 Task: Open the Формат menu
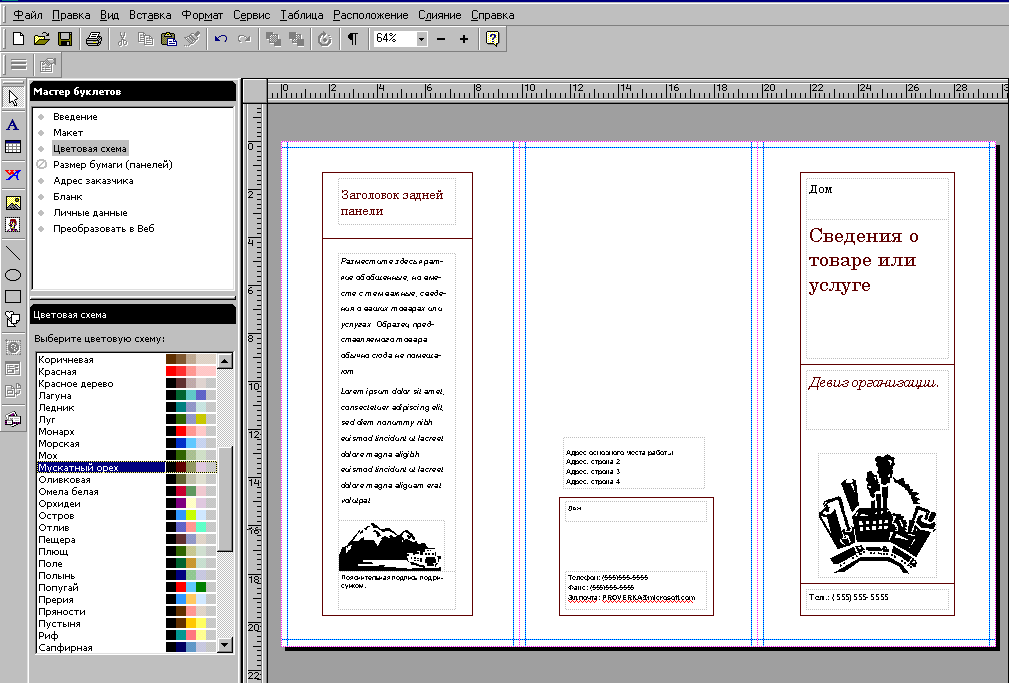point(202,15)
